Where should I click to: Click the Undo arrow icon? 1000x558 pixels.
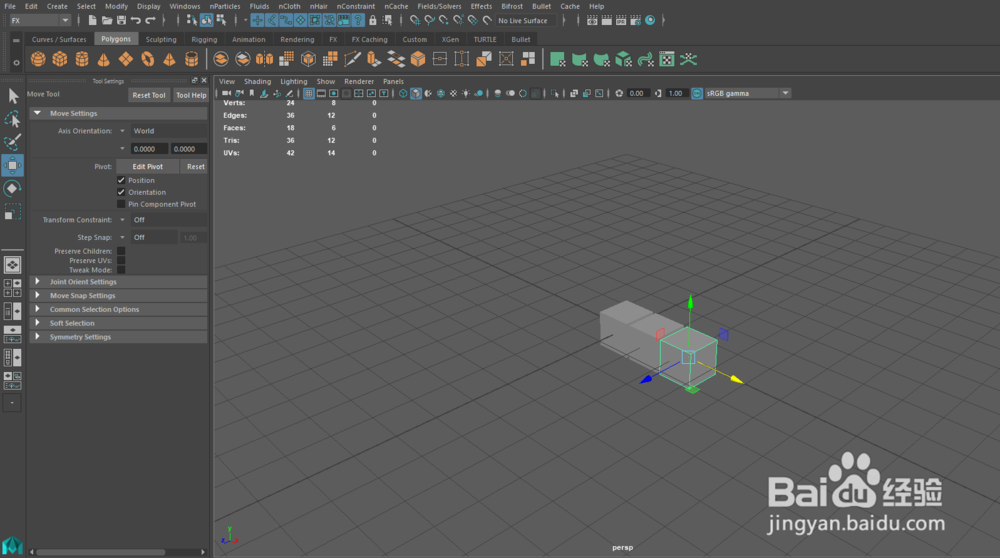(136, 20)
